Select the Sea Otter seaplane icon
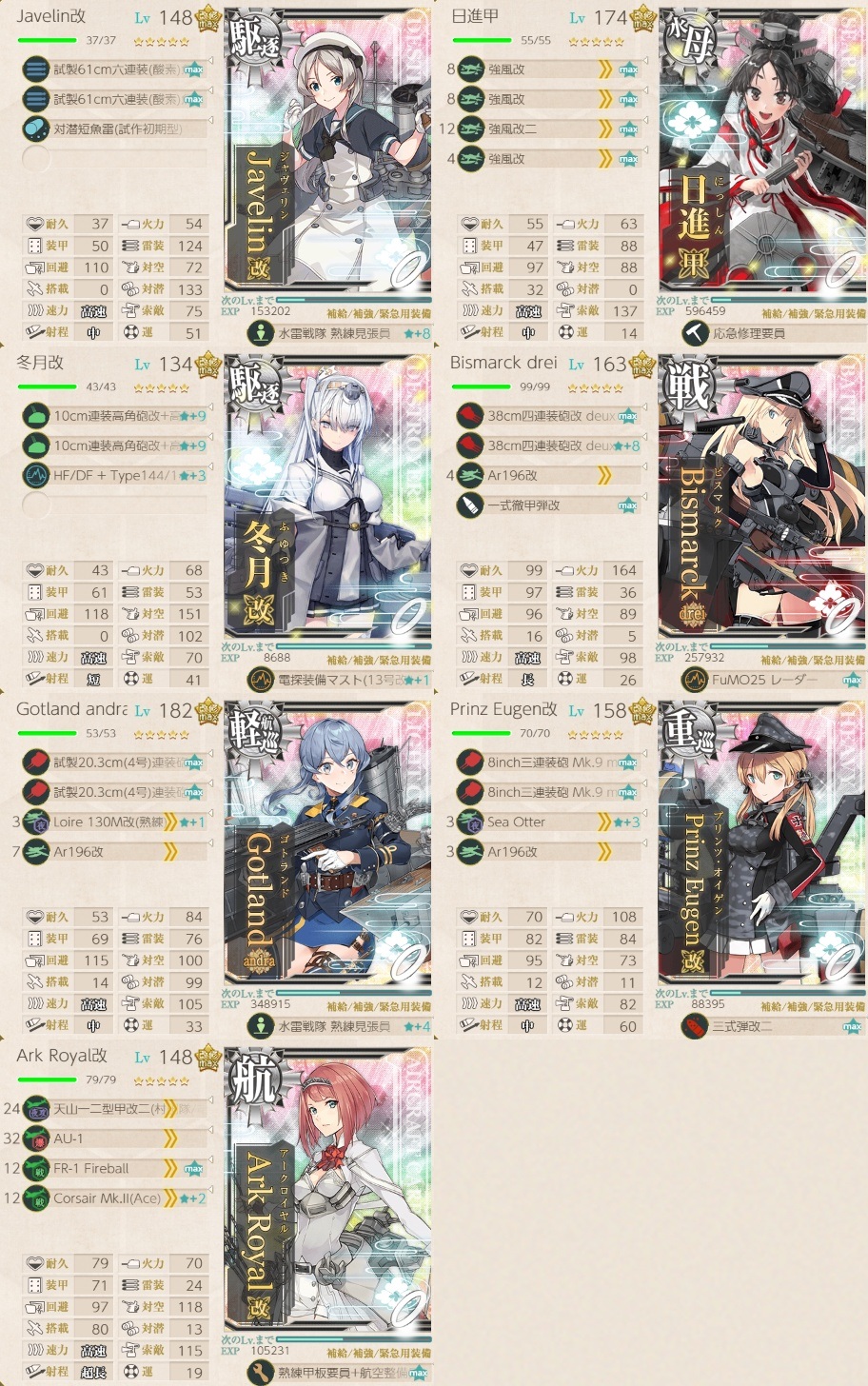 point(470,822)
